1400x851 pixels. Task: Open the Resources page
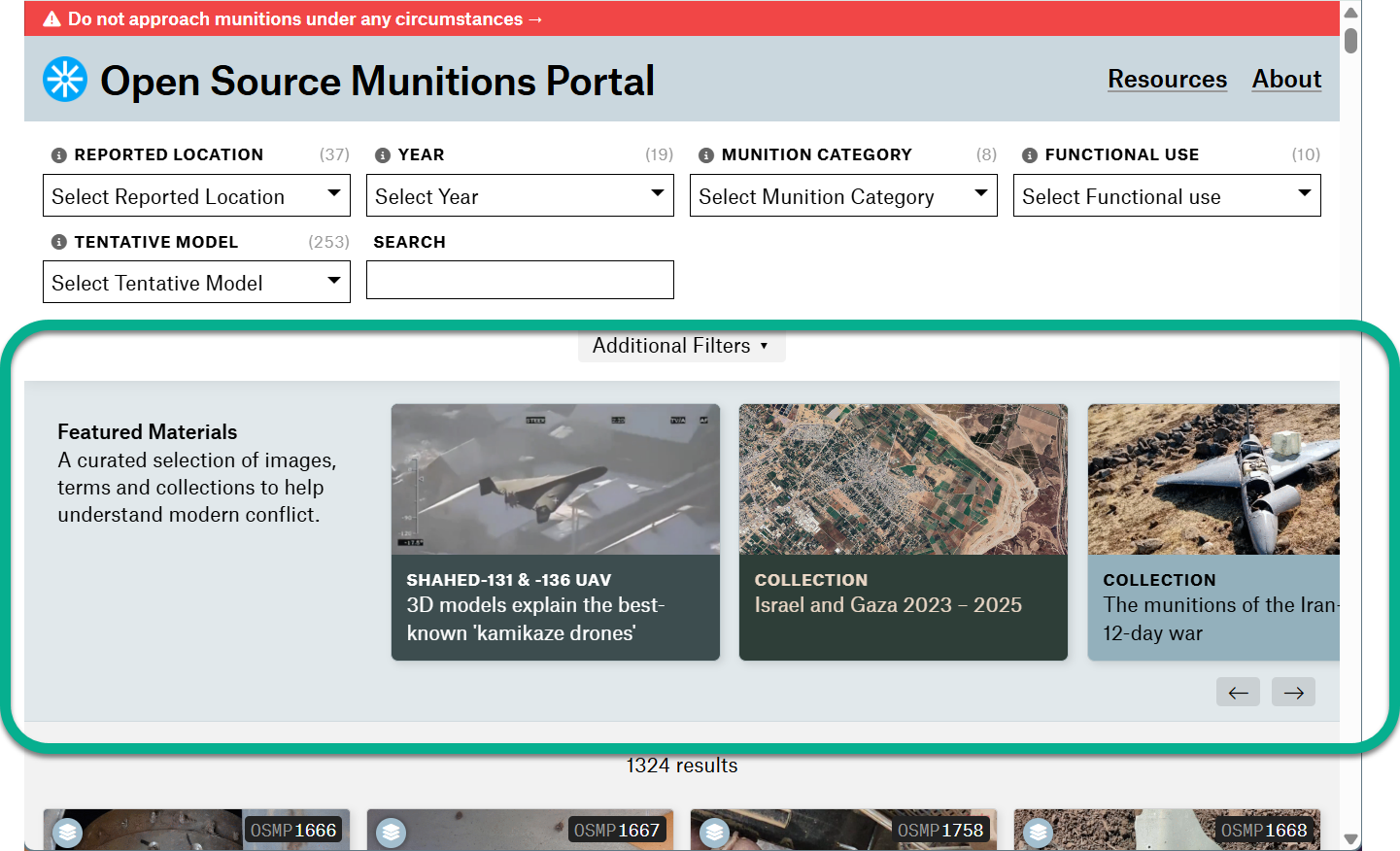pos(1167,80)
